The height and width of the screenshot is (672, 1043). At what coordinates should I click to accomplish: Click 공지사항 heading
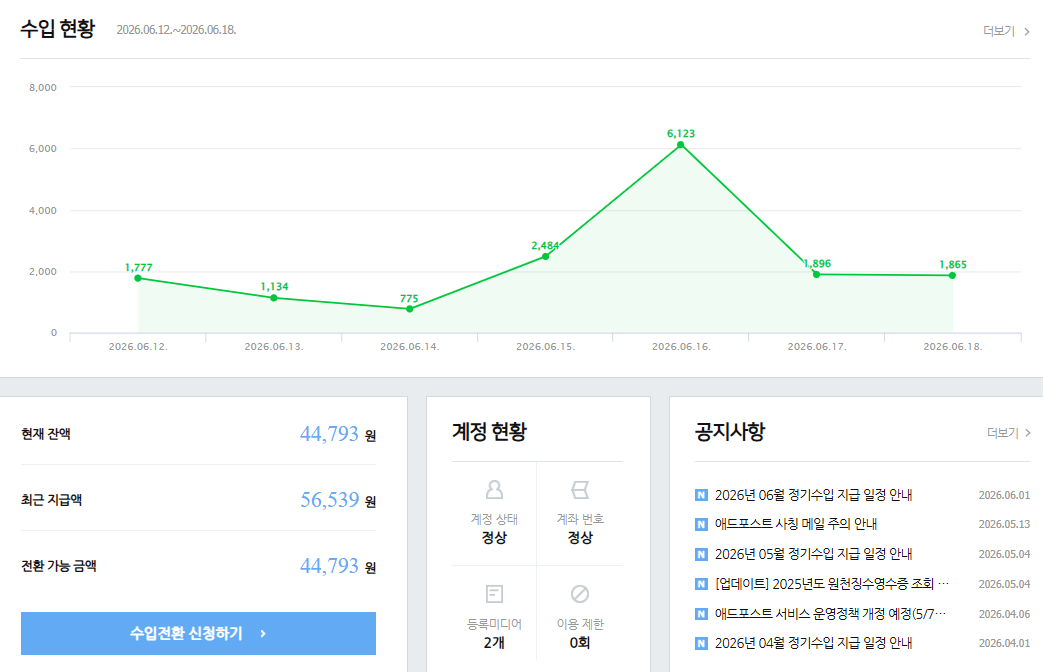point(730,431)
